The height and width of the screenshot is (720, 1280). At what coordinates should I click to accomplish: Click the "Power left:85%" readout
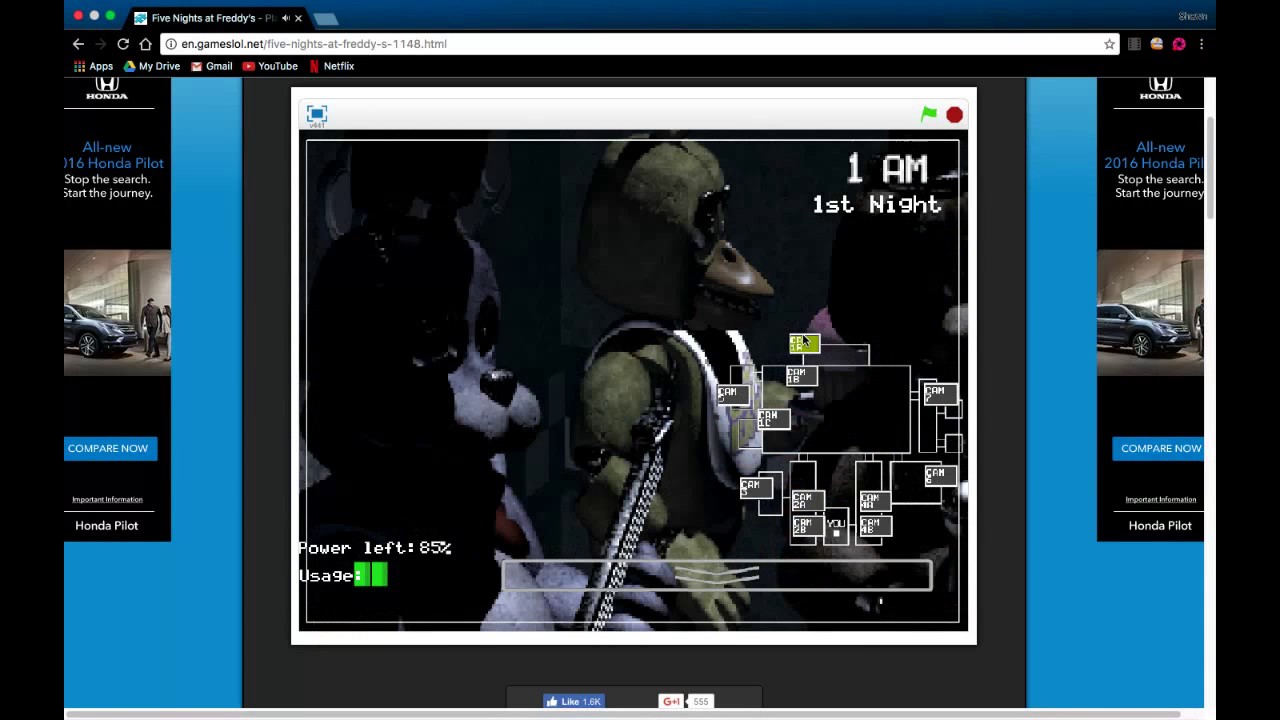point(375,548)
